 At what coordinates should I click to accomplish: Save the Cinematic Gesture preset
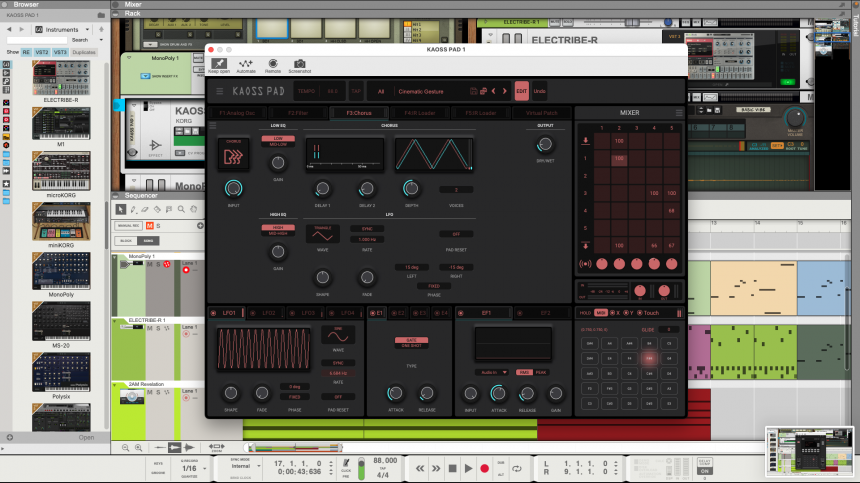point(473,91)
